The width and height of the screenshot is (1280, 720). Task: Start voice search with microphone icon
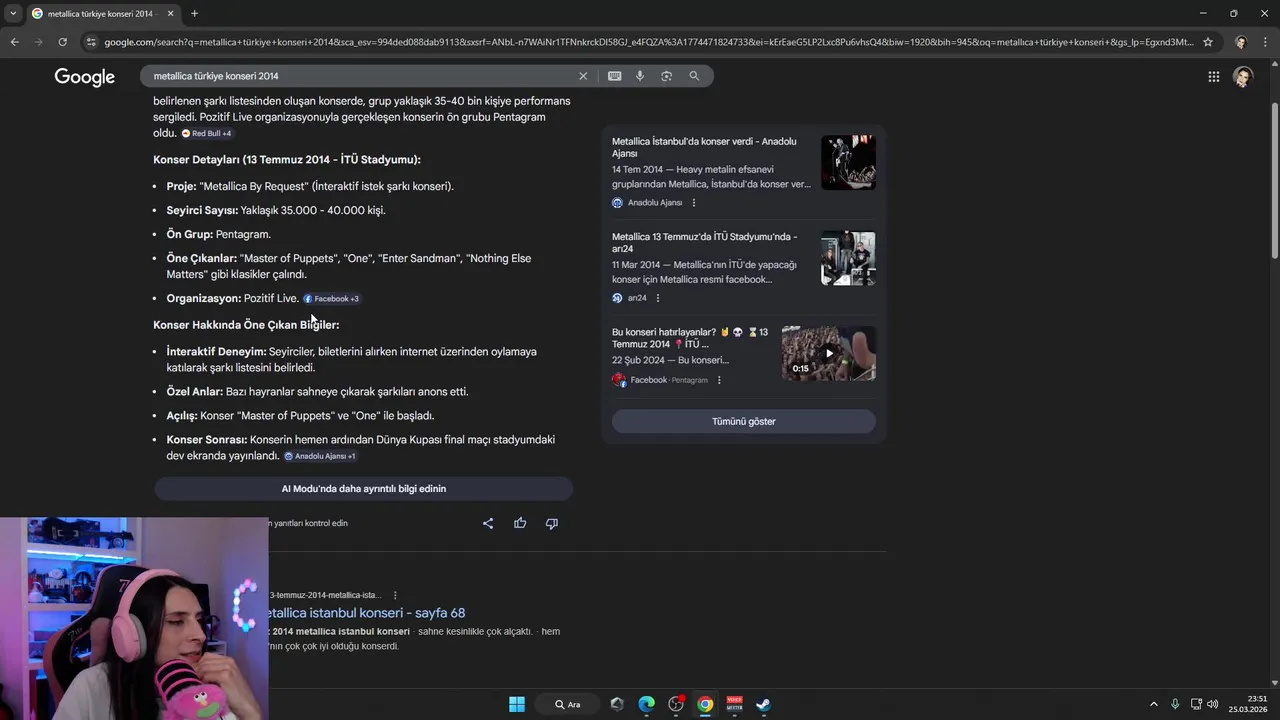(x=640, y=76)
